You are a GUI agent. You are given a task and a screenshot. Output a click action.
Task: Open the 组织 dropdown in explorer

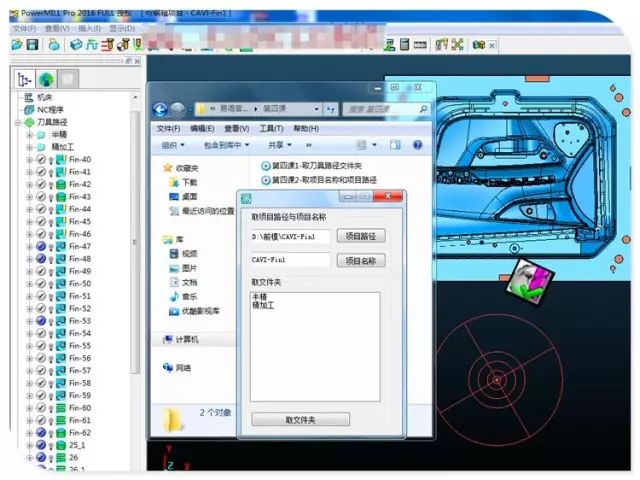pyautogui.click(x=174, y=145)
